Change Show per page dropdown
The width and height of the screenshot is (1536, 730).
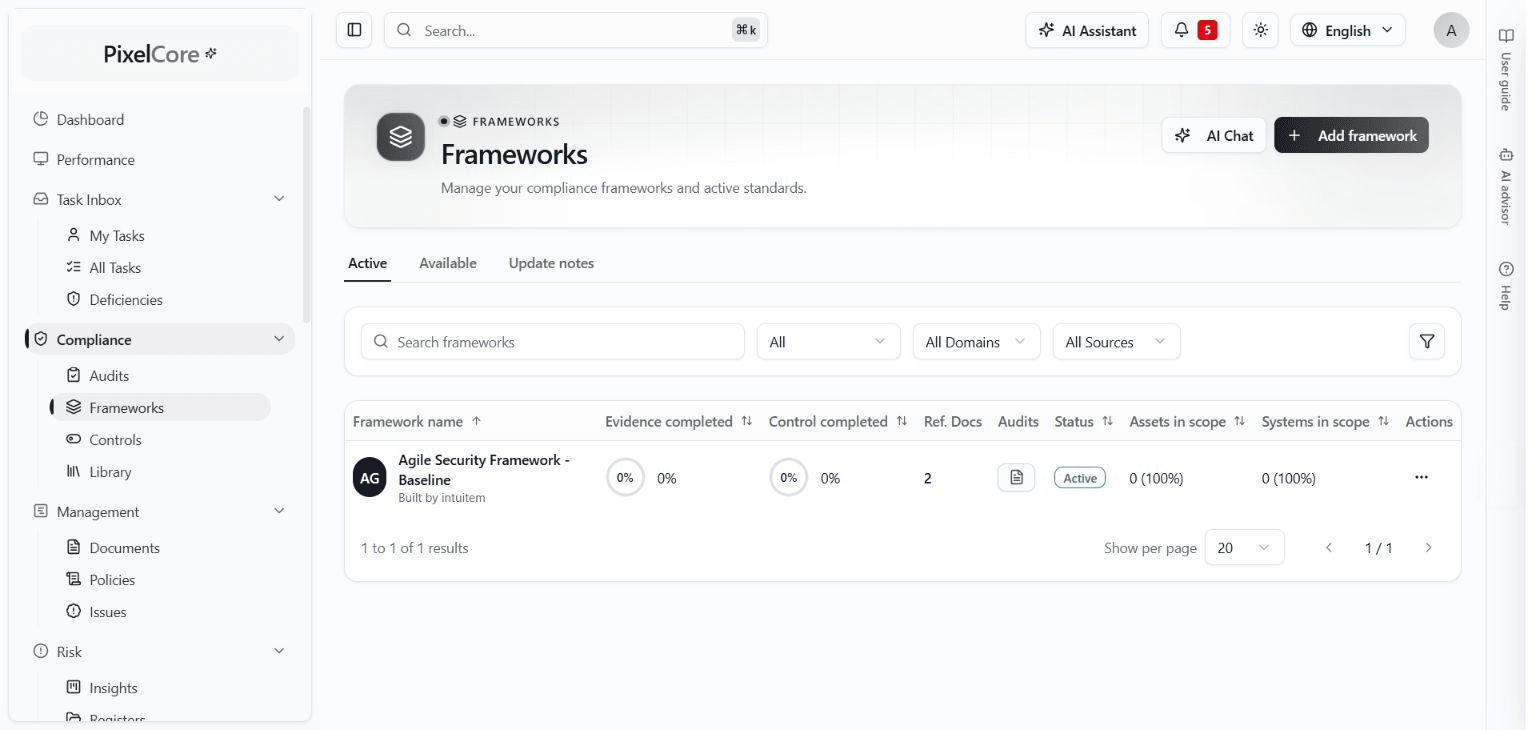tap(1244, 548)
